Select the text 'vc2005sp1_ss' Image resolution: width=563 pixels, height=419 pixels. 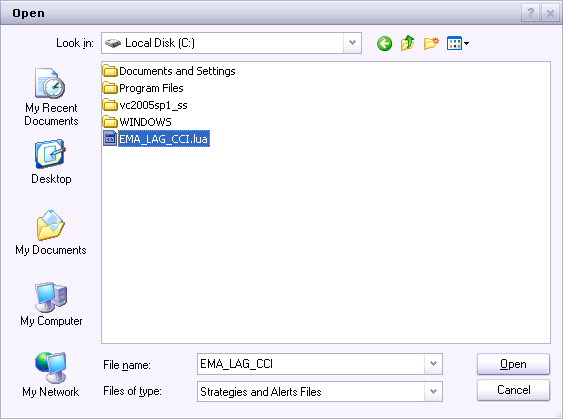(153, 105)
